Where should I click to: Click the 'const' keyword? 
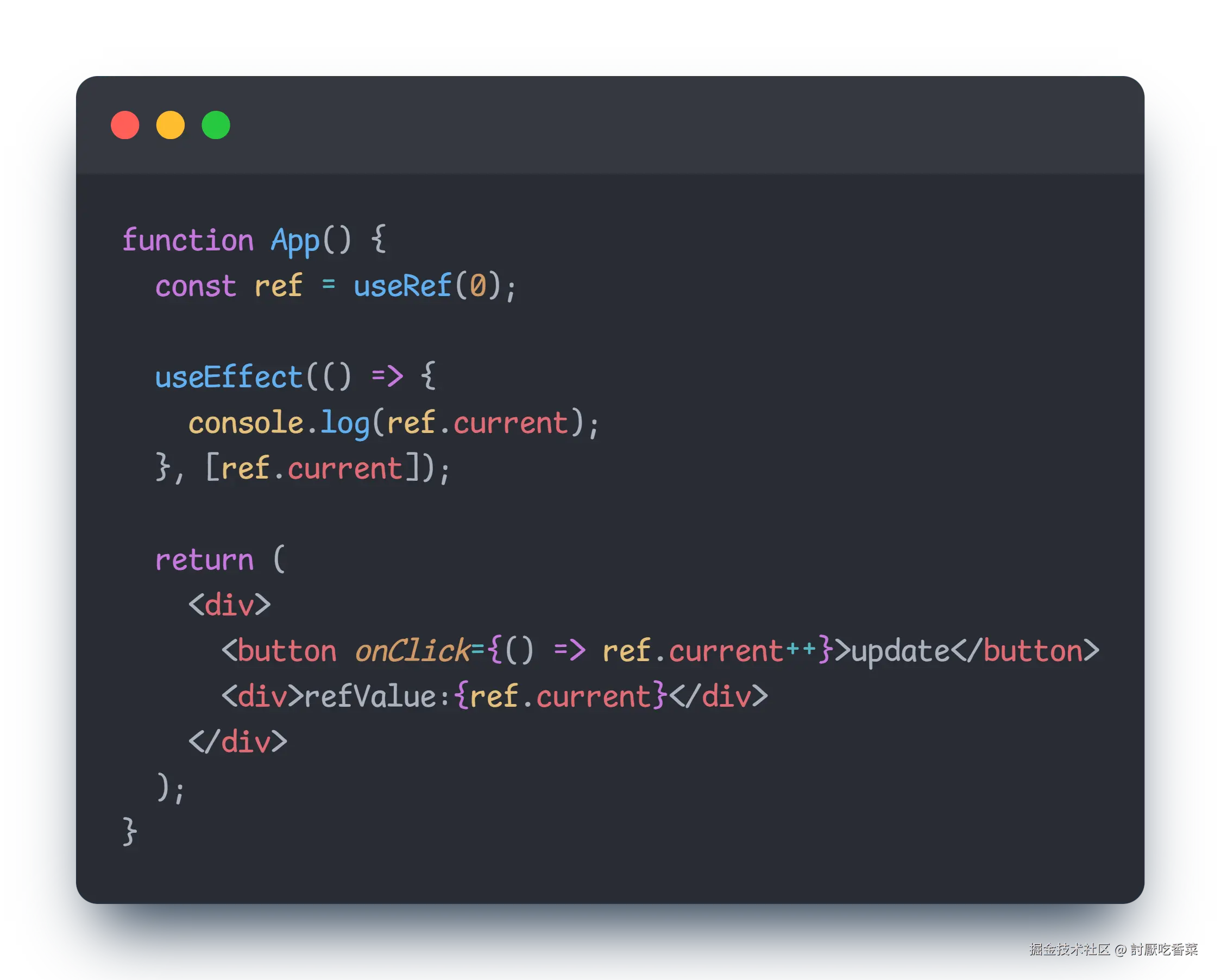point(196,286)
